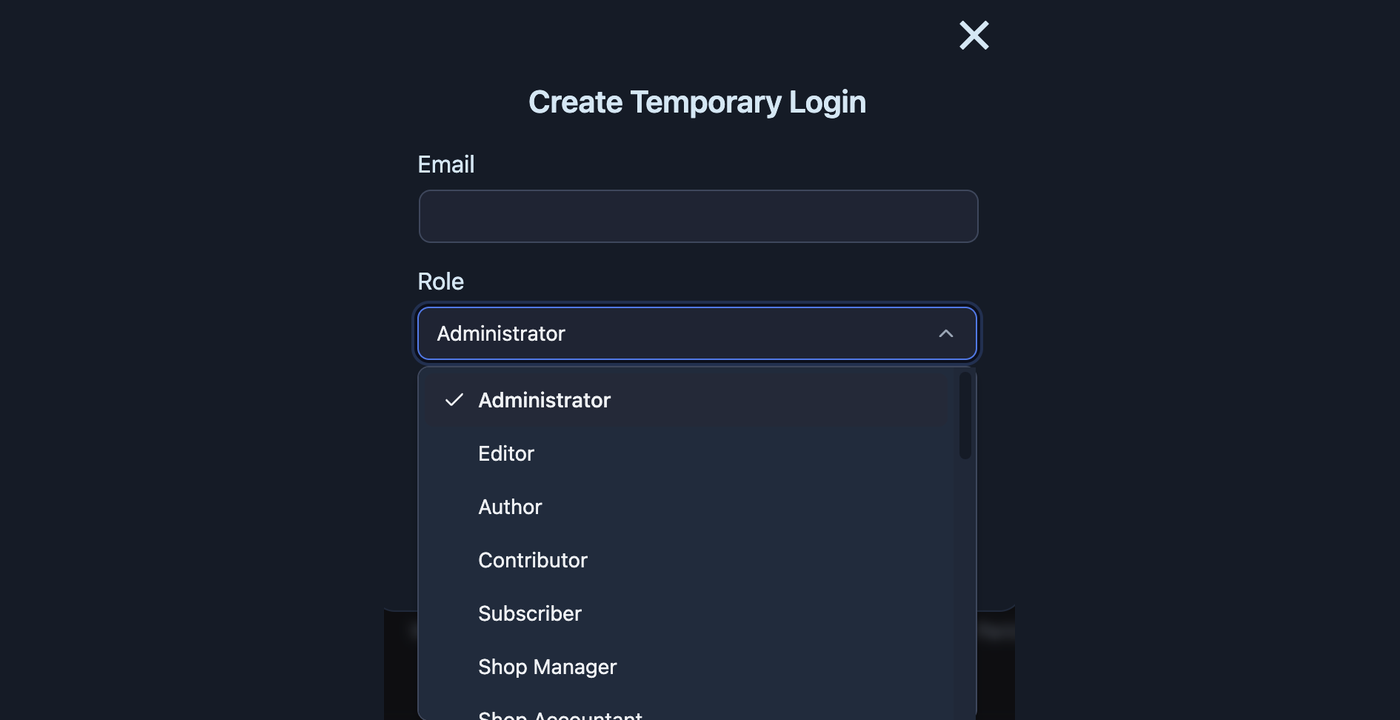Click the Email field label

[446, 164]
